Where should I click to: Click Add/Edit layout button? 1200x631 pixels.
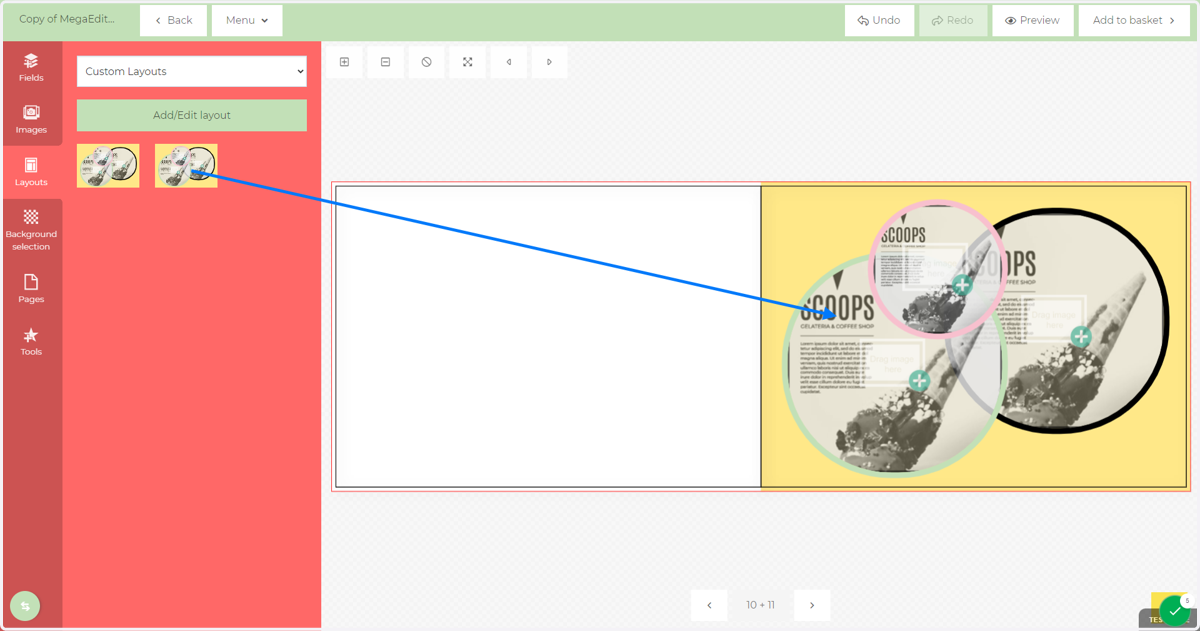pyautogui.click(x=192, y=115)
